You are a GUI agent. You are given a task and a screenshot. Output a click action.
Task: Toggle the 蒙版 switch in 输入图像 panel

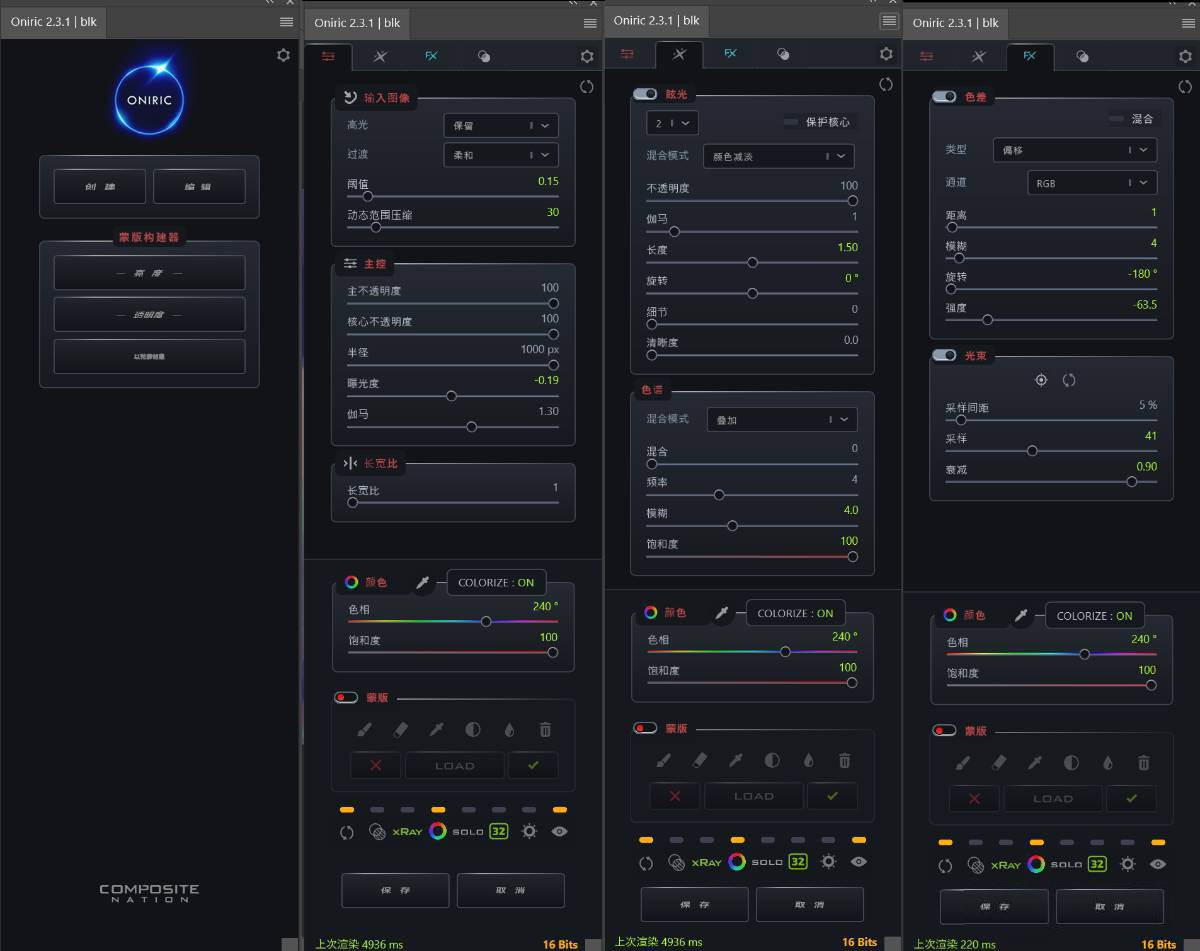point(346,697)
